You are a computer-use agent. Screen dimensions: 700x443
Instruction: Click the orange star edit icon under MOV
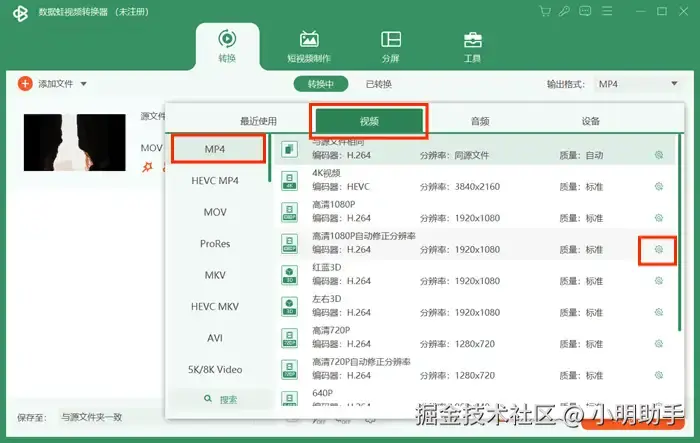pos(147,167)
